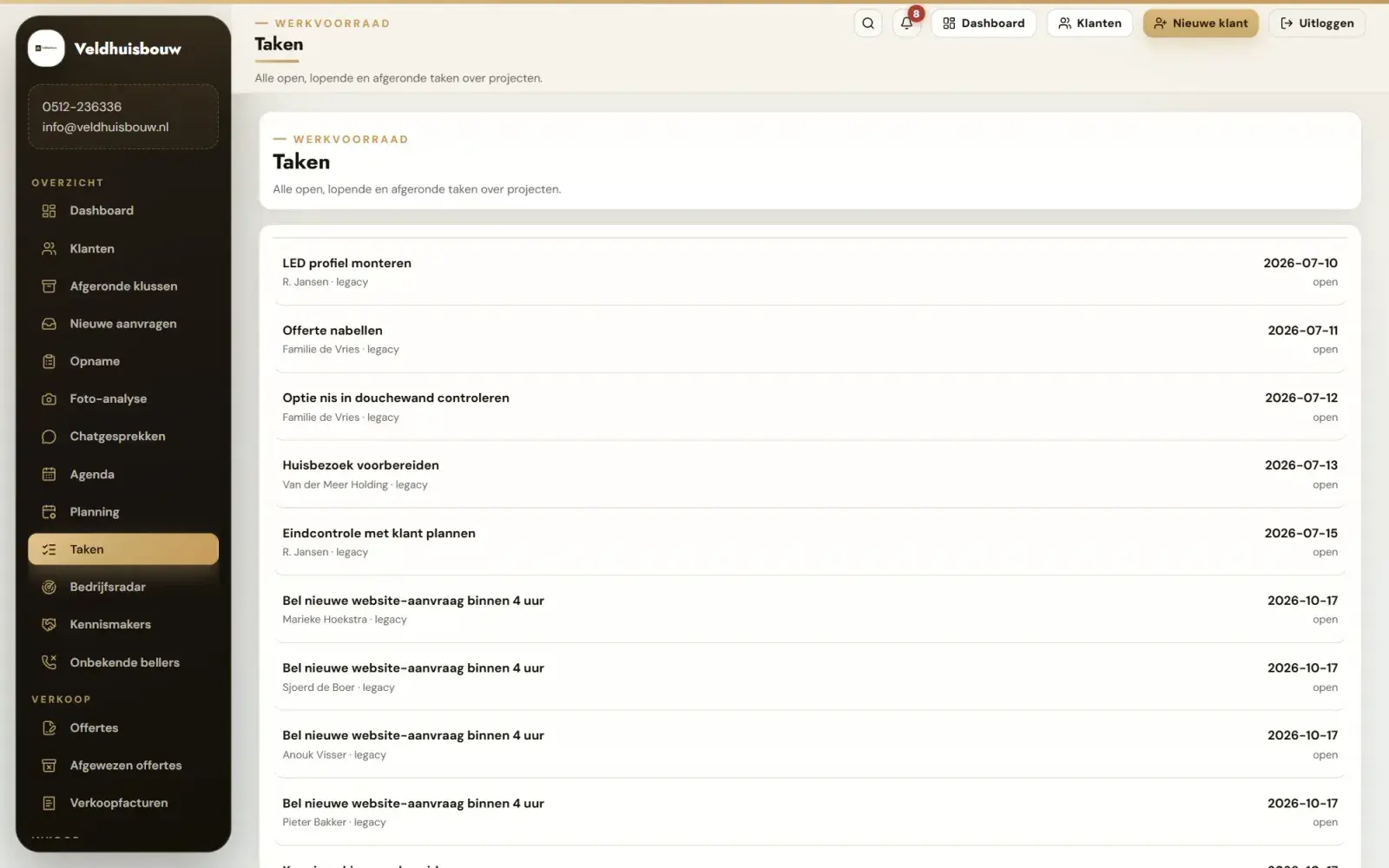Click the Afgeronde klussen archive icon
This screenshot has height=868, width=1389.
[x=49, y=286]
